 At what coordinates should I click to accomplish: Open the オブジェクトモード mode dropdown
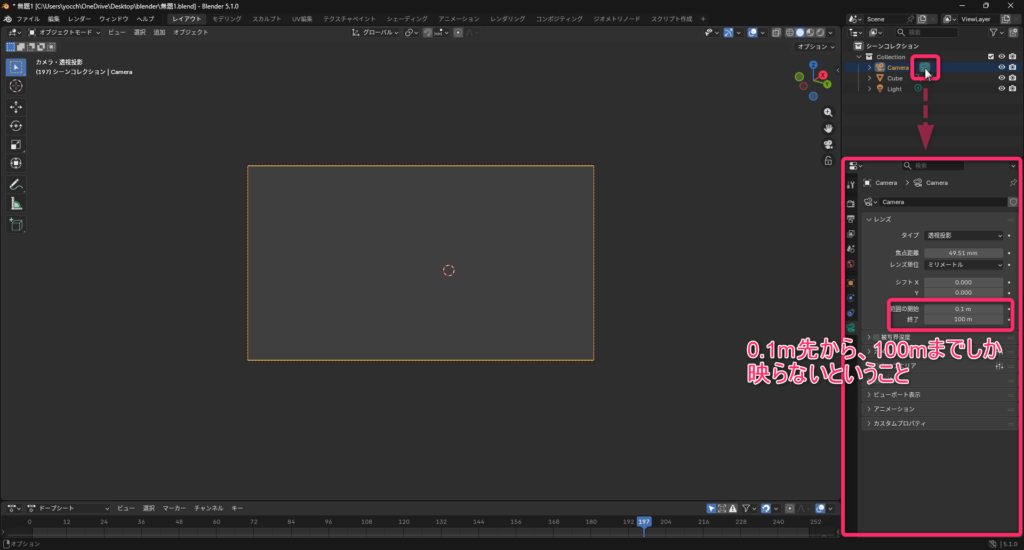(64, 32)
